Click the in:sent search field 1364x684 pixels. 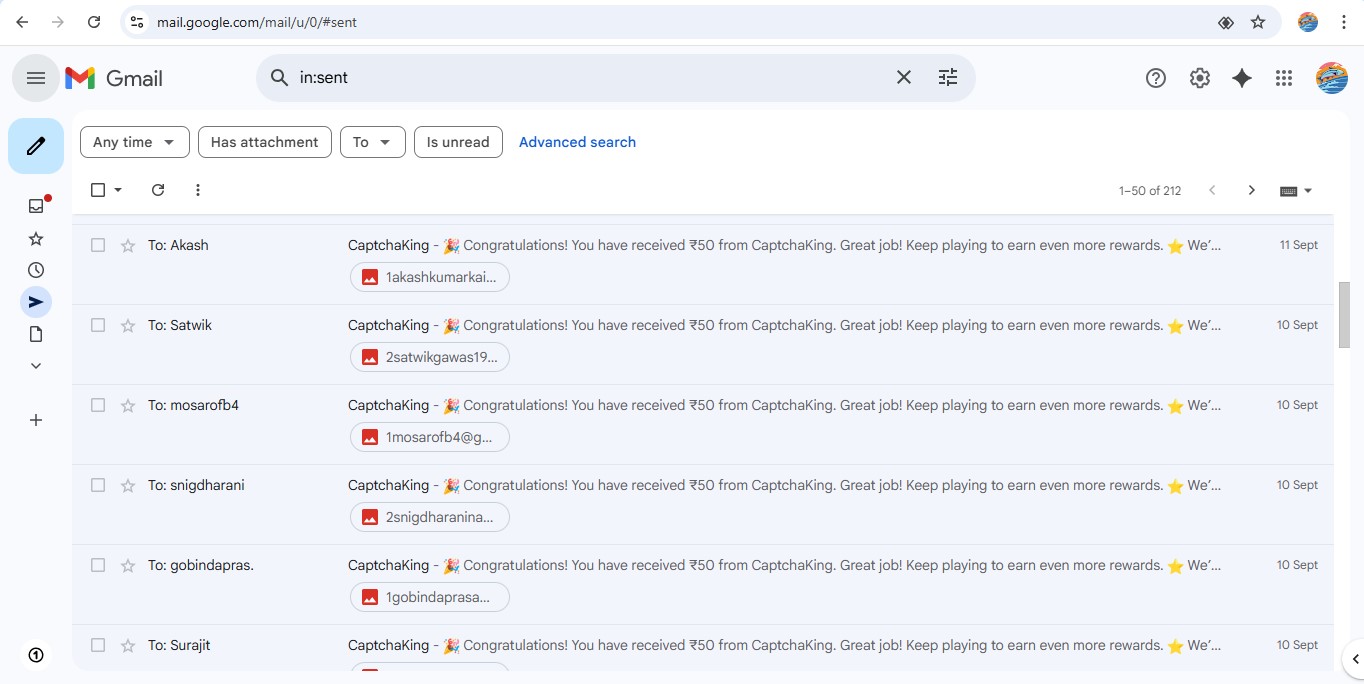(x=590, y=78)
